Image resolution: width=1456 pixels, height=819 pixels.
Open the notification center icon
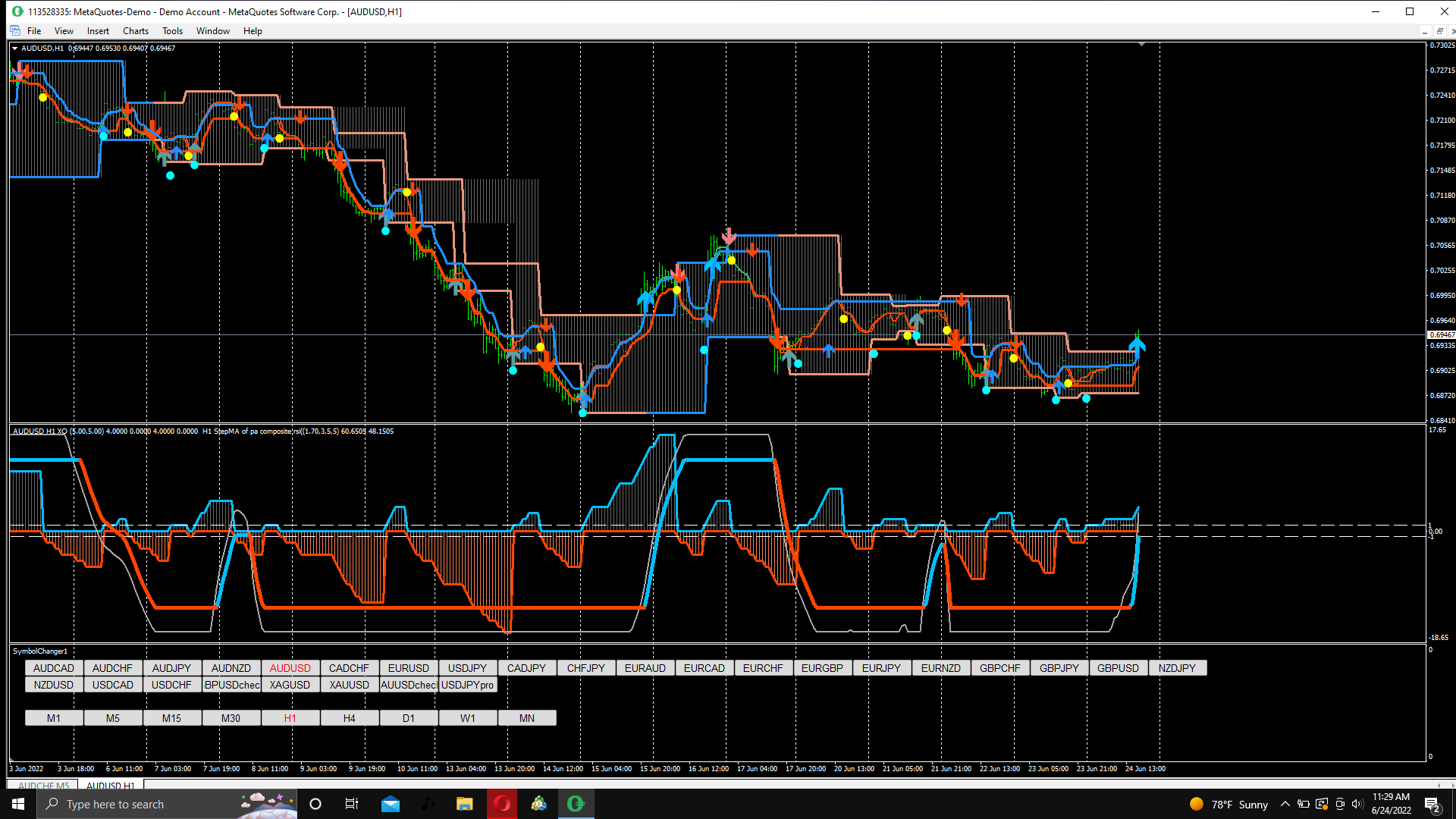[x=1432, y=805]
